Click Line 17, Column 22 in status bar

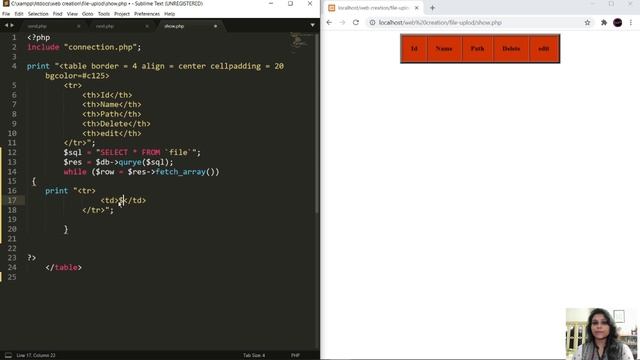pyautogui.click(x=36, y=356)
